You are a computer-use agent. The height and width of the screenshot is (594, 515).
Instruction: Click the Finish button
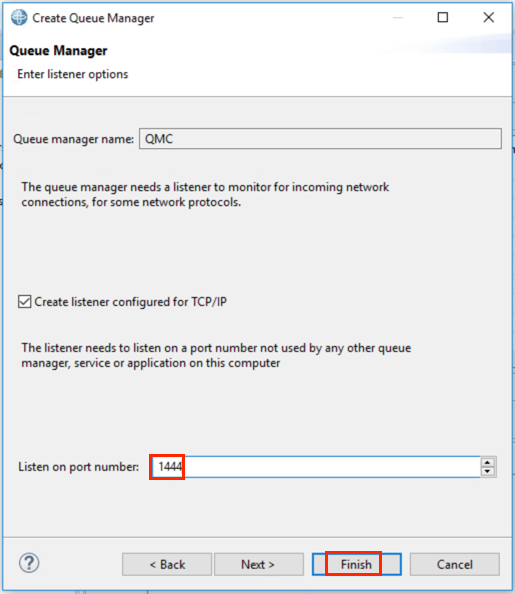pyautogui.click(x=357, y=564)
